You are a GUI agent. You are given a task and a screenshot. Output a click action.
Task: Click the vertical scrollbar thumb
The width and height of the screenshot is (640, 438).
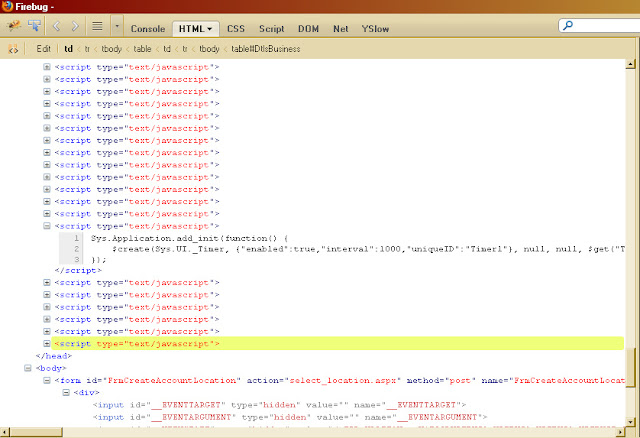tap(630, 367)
